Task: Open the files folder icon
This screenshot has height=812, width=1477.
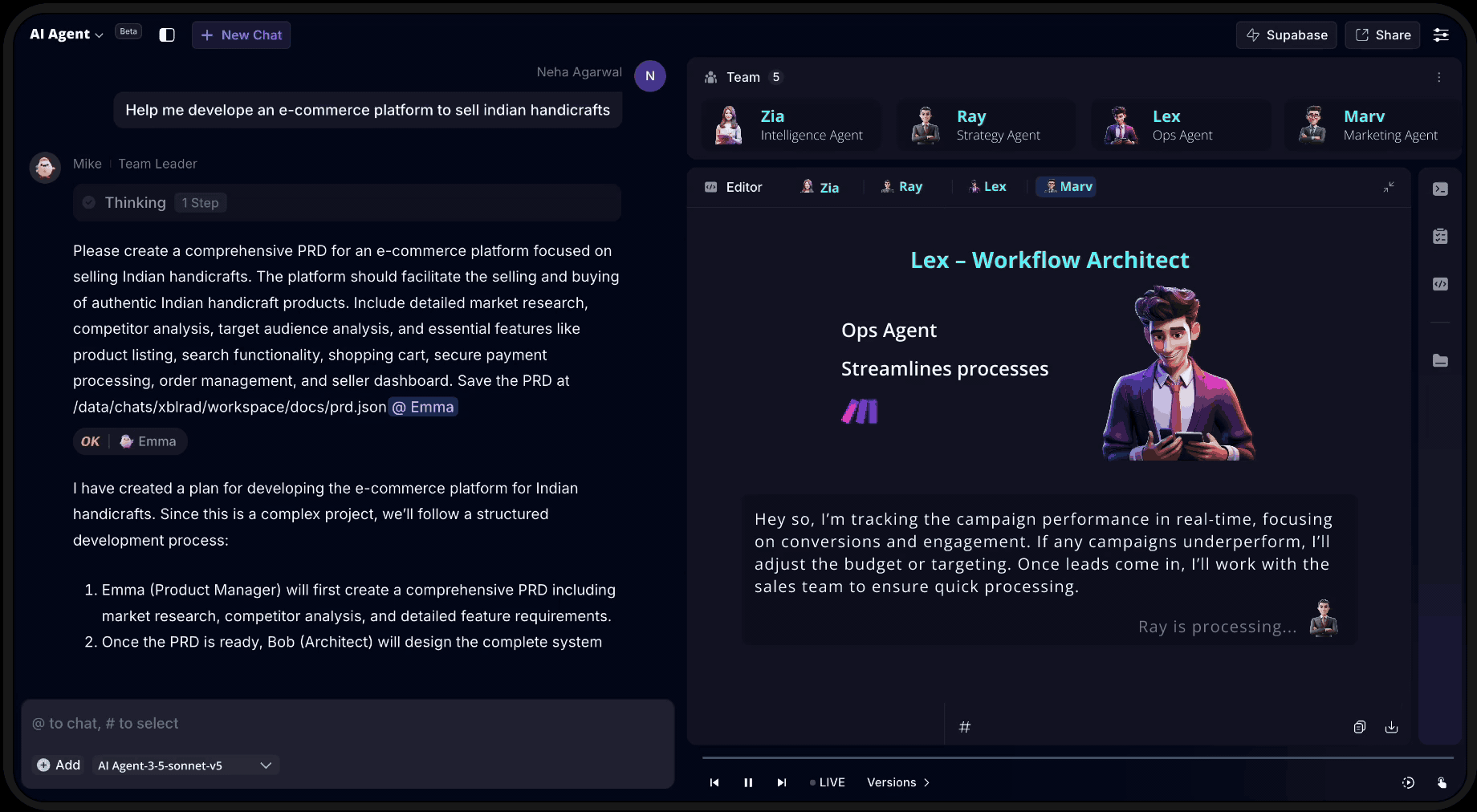Action: coord(1440,361)
